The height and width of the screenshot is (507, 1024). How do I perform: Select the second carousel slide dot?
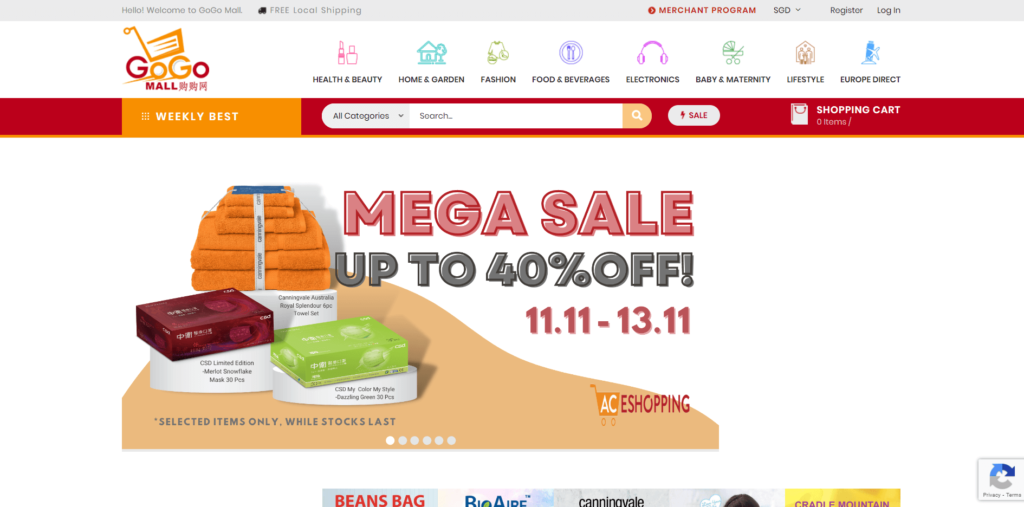tap(402, 440)
